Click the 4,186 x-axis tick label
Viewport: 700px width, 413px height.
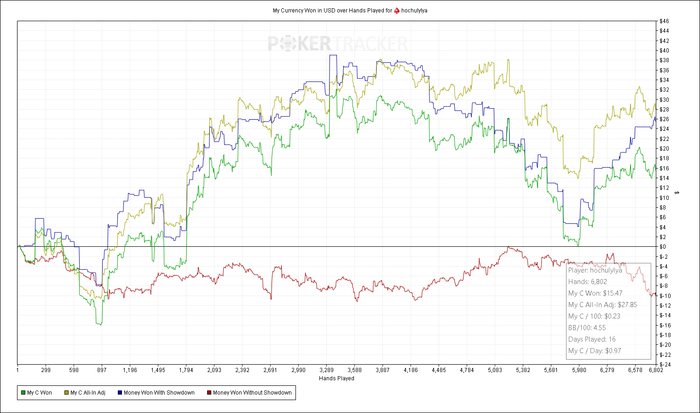click(411, 370)
